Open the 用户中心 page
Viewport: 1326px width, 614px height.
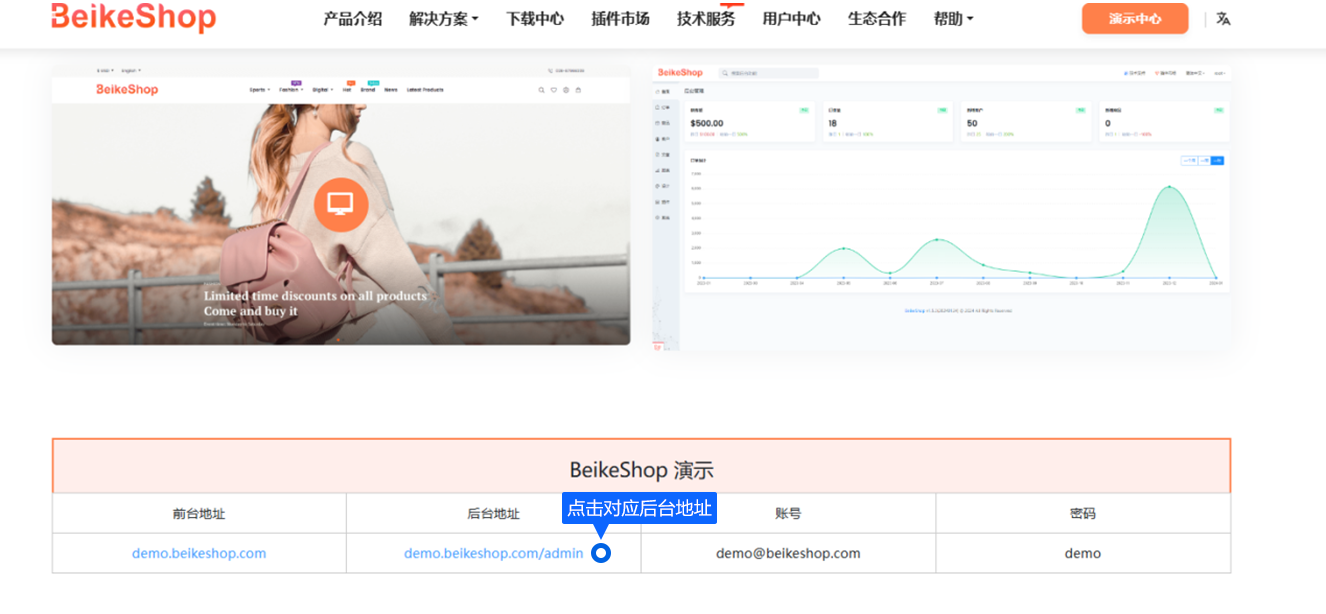coord(792,19)
